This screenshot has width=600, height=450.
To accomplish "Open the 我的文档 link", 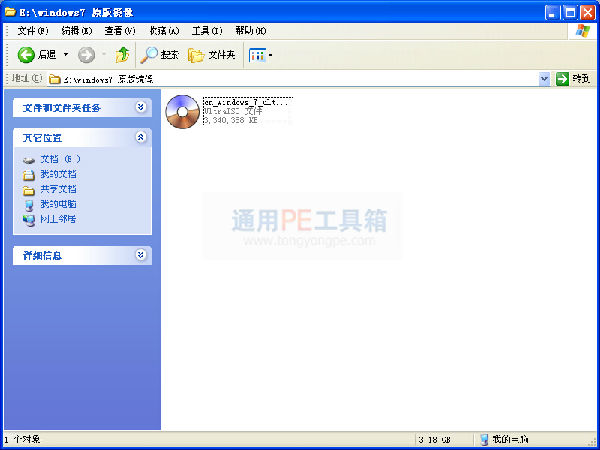I will click(58, 174).
